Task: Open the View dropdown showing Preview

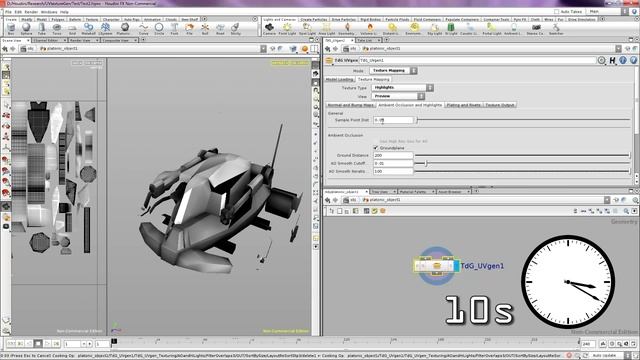Action: (398, 96)
